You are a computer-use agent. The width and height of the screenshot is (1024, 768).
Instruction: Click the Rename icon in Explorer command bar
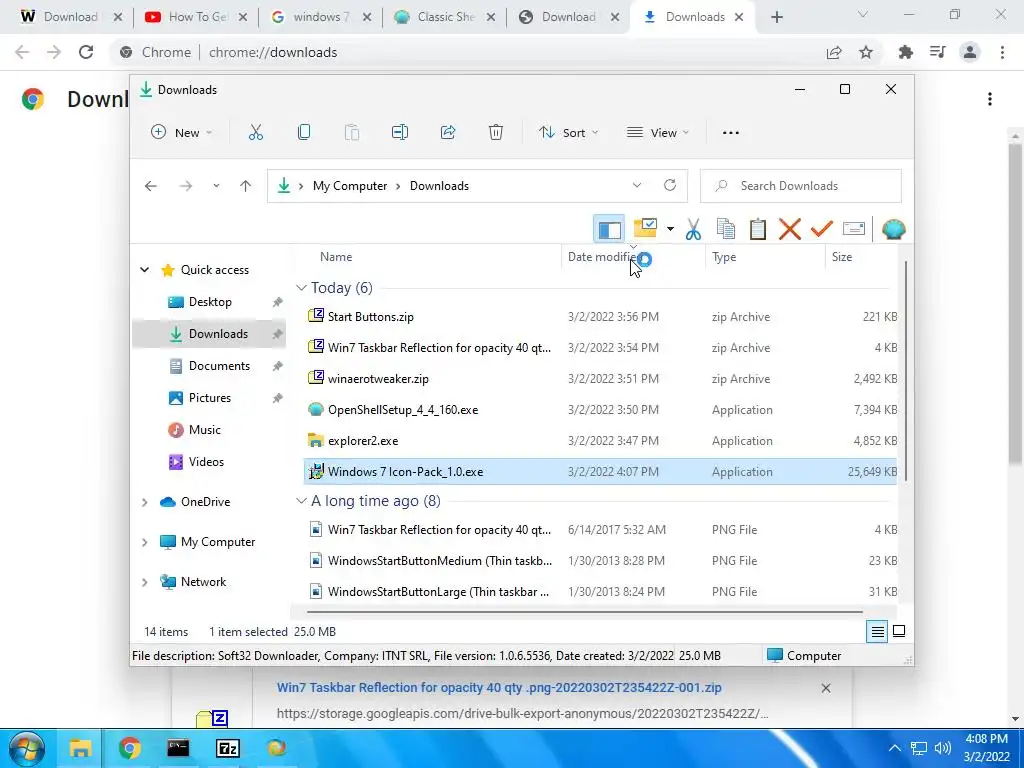click(400, 133)
